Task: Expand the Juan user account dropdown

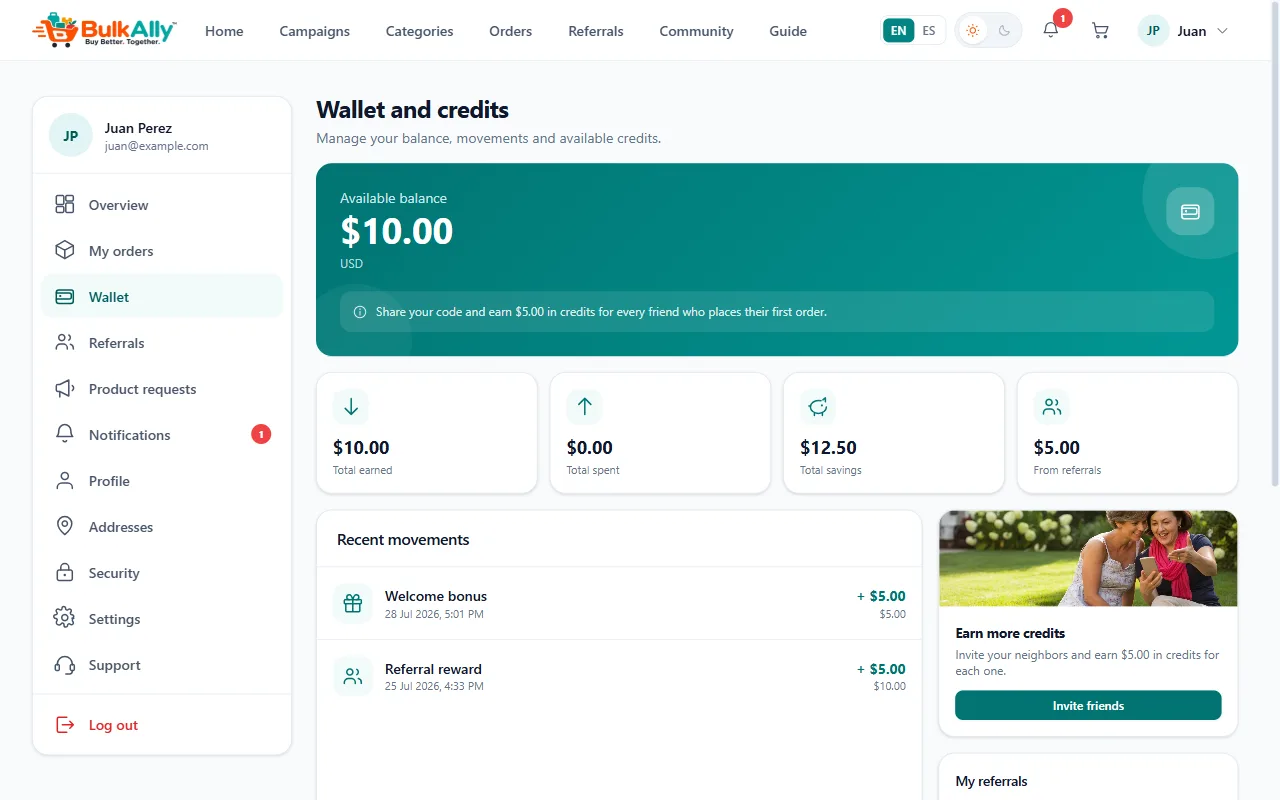Action: [1184, 31]
